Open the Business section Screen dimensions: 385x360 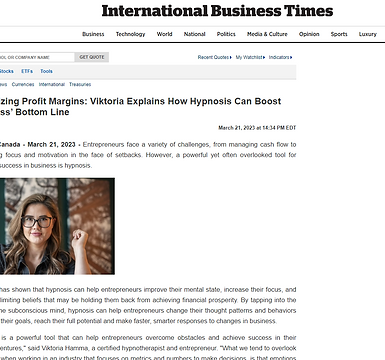93,34
